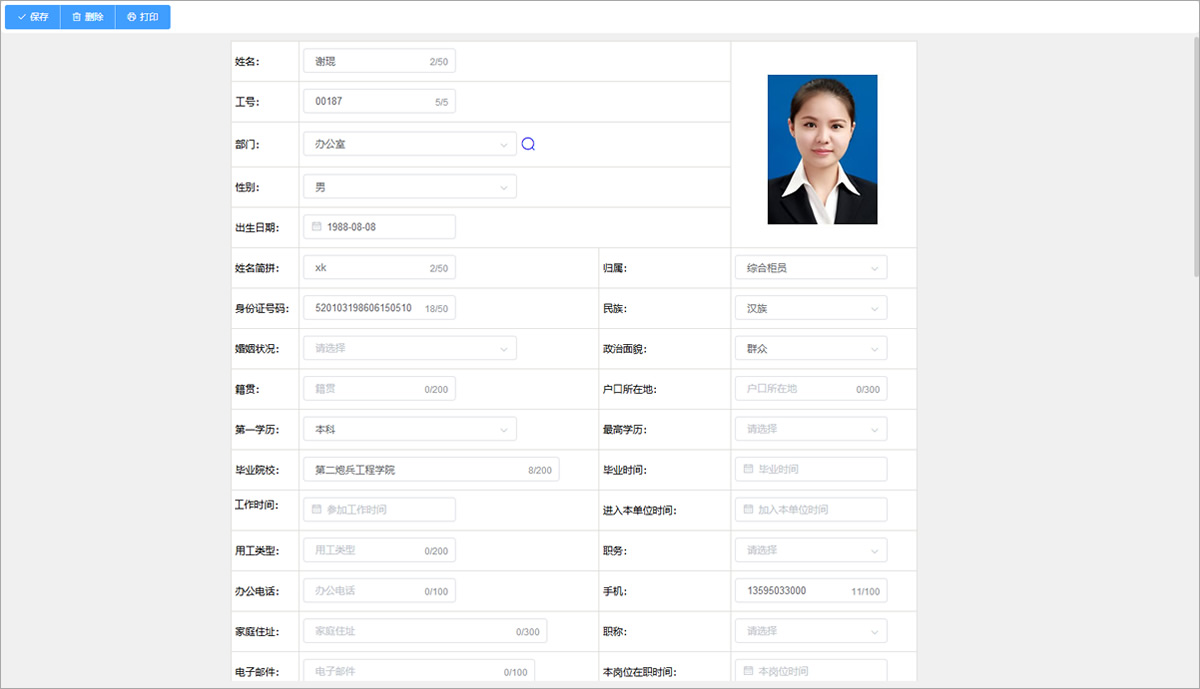
Task: Click the 进入本单位时间 label text
Action: (640, 511)
